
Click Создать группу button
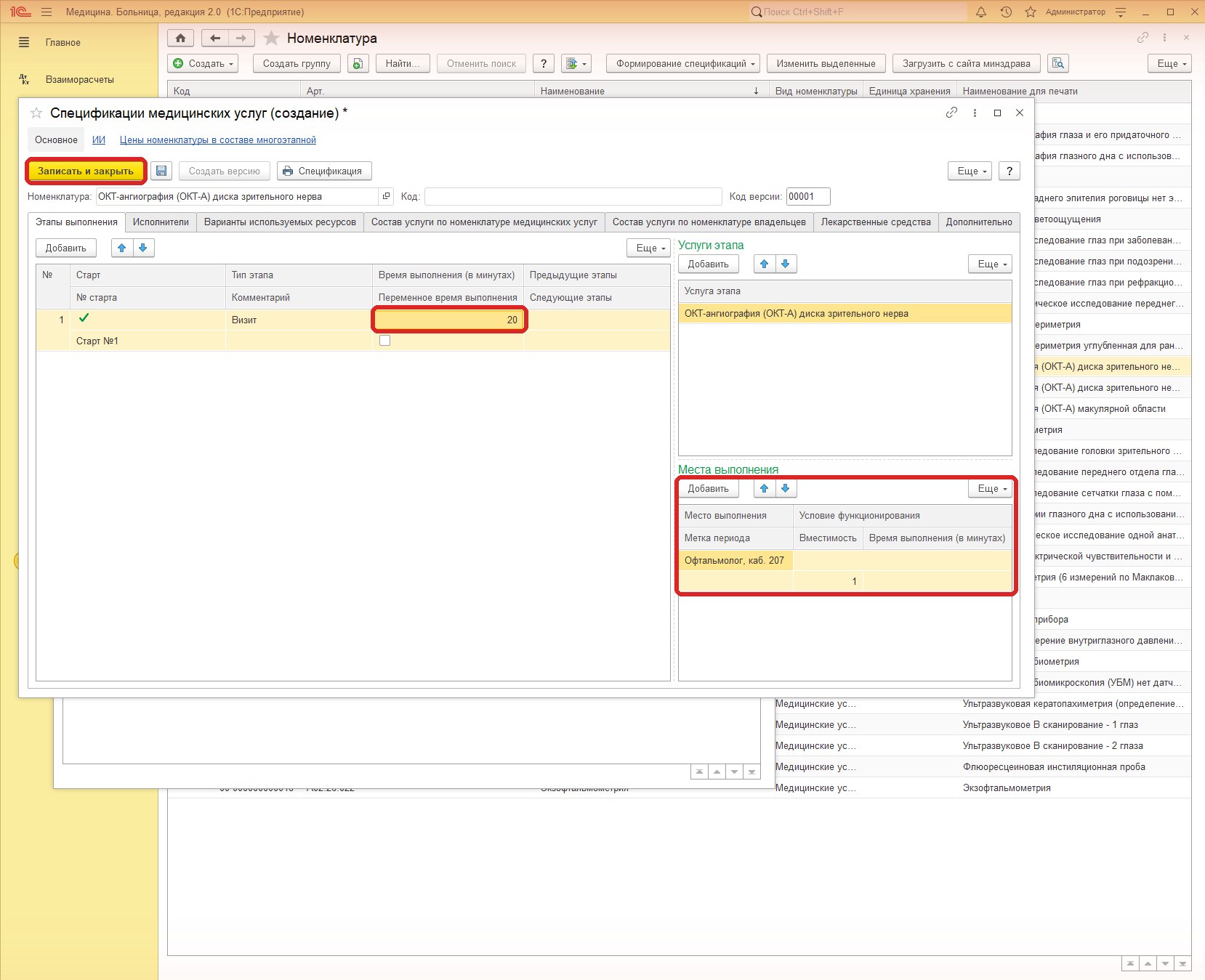(297, 63)
